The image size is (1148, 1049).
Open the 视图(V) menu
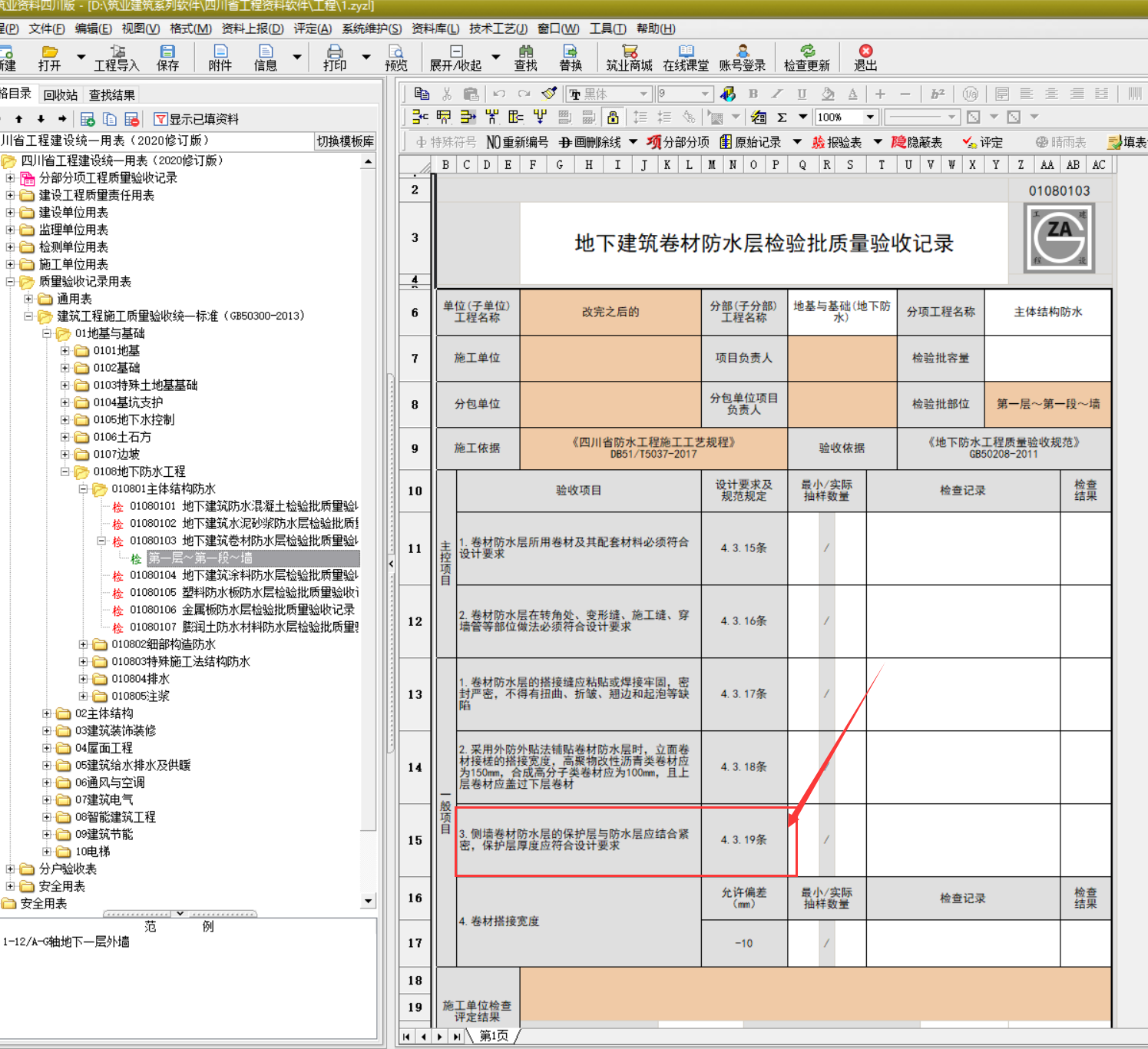click(141, 28)
